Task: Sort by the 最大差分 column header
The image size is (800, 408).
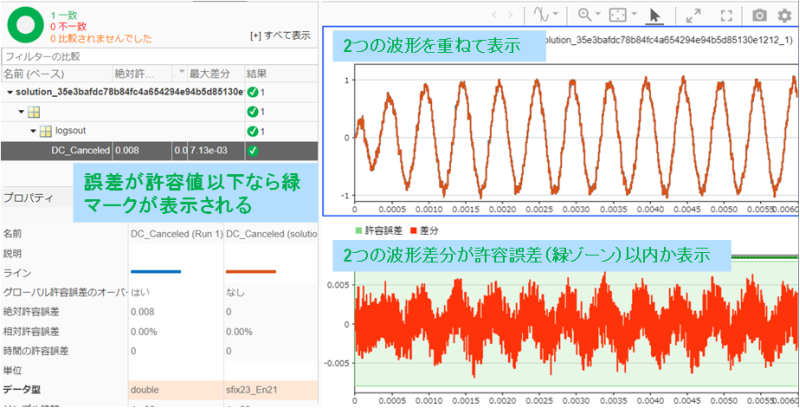Action: [216, 73]
